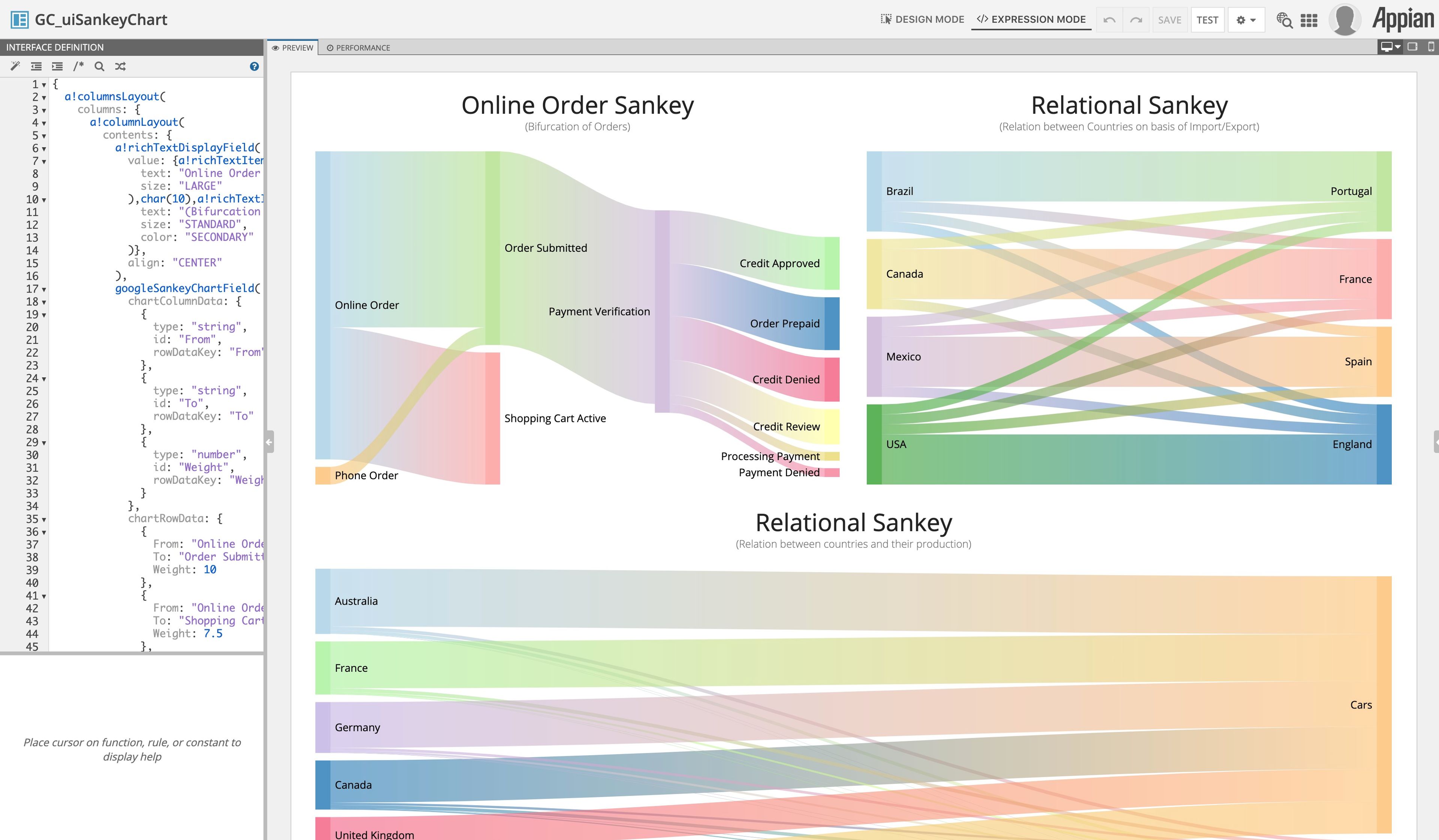Click the GC_uiSankeyChart title
Image resolution: width=1439 pixels, height=840 pixels.
coord(101,19)
